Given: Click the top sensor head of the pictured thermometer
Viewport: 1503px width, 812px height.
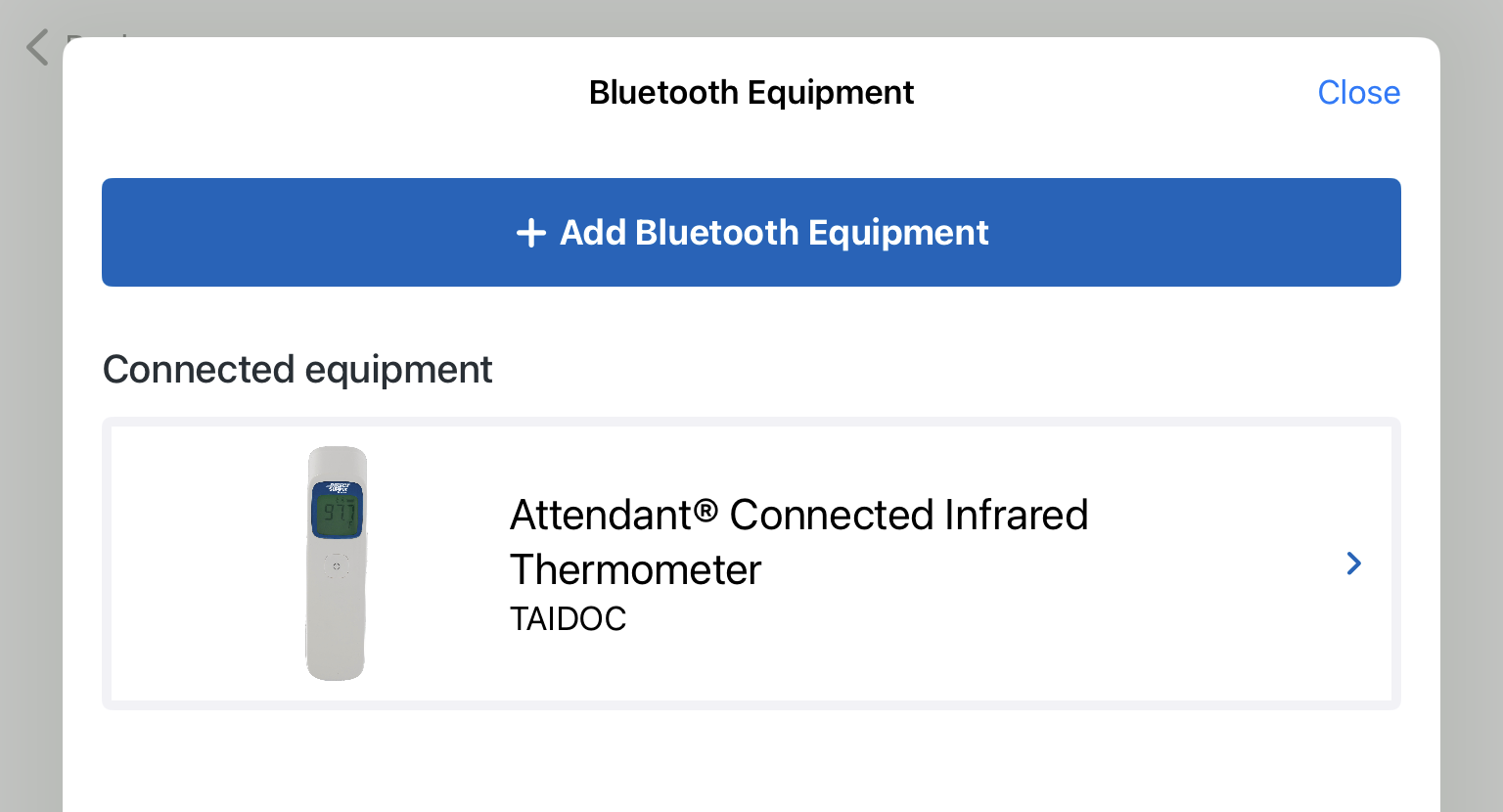Looking at the screenshot, I should click(338, 462).
